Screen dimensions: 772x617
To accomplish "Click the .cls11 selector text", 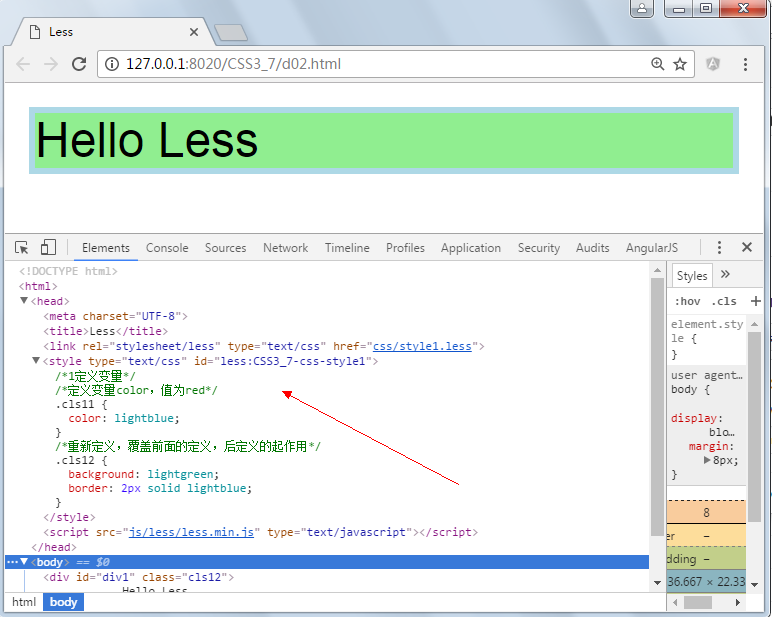I will tap(75, 404).
